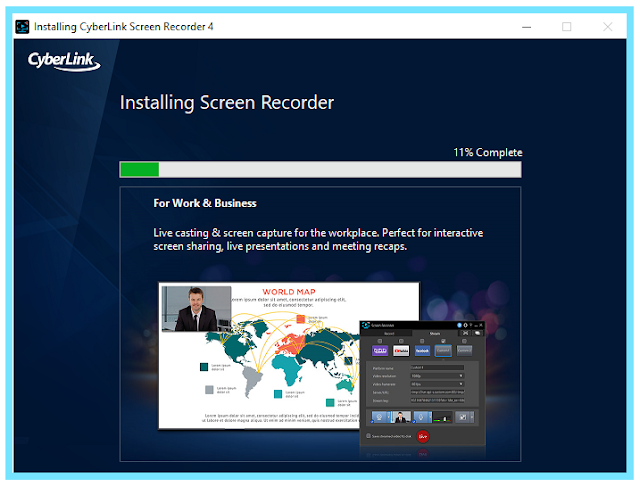Click the Screen Recorder app icon in title bar

coord(22,27)
